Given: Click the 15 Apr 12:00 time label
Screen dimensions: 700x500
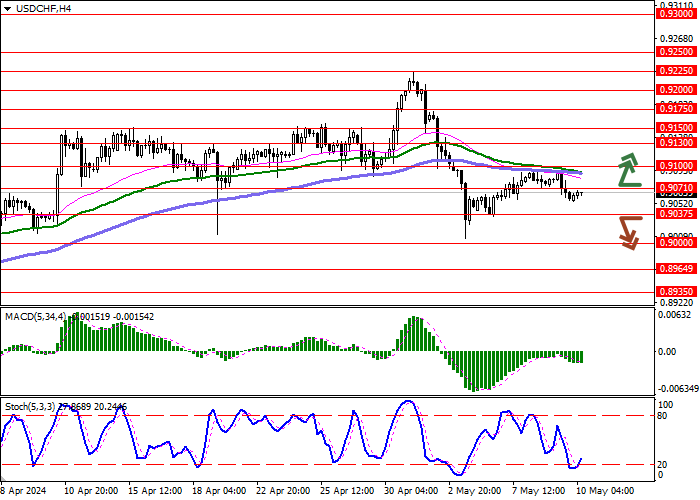Looking at the screenshot, I should point(156,491).
